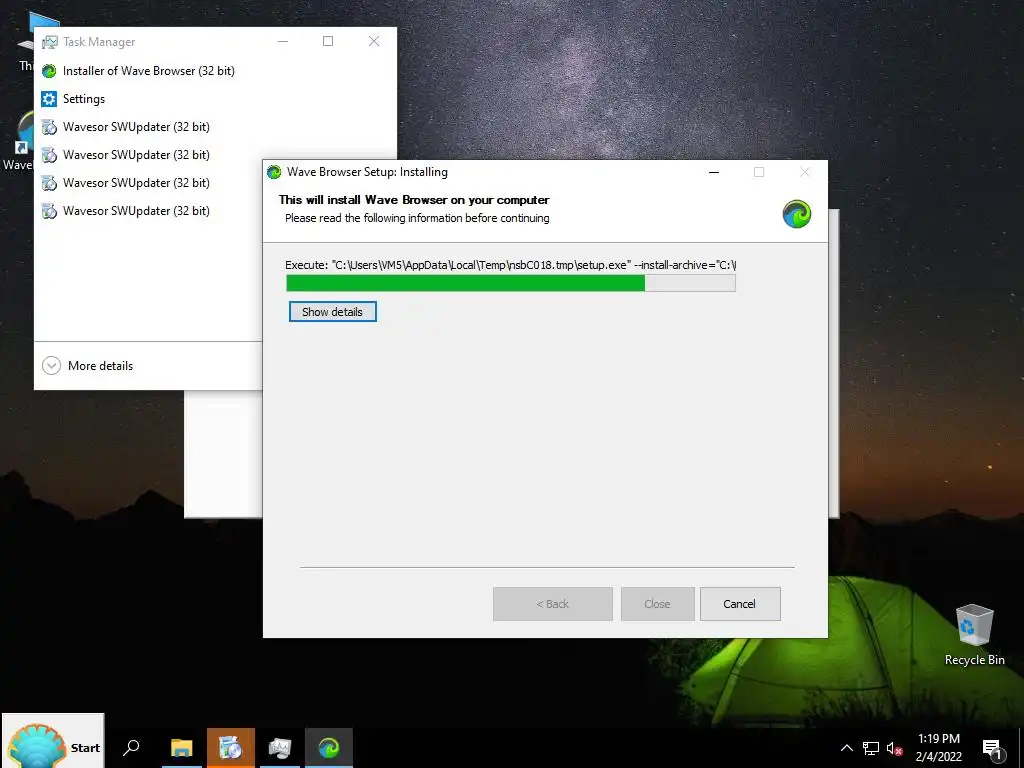Open taskbar search magnifier

point(131,747)
